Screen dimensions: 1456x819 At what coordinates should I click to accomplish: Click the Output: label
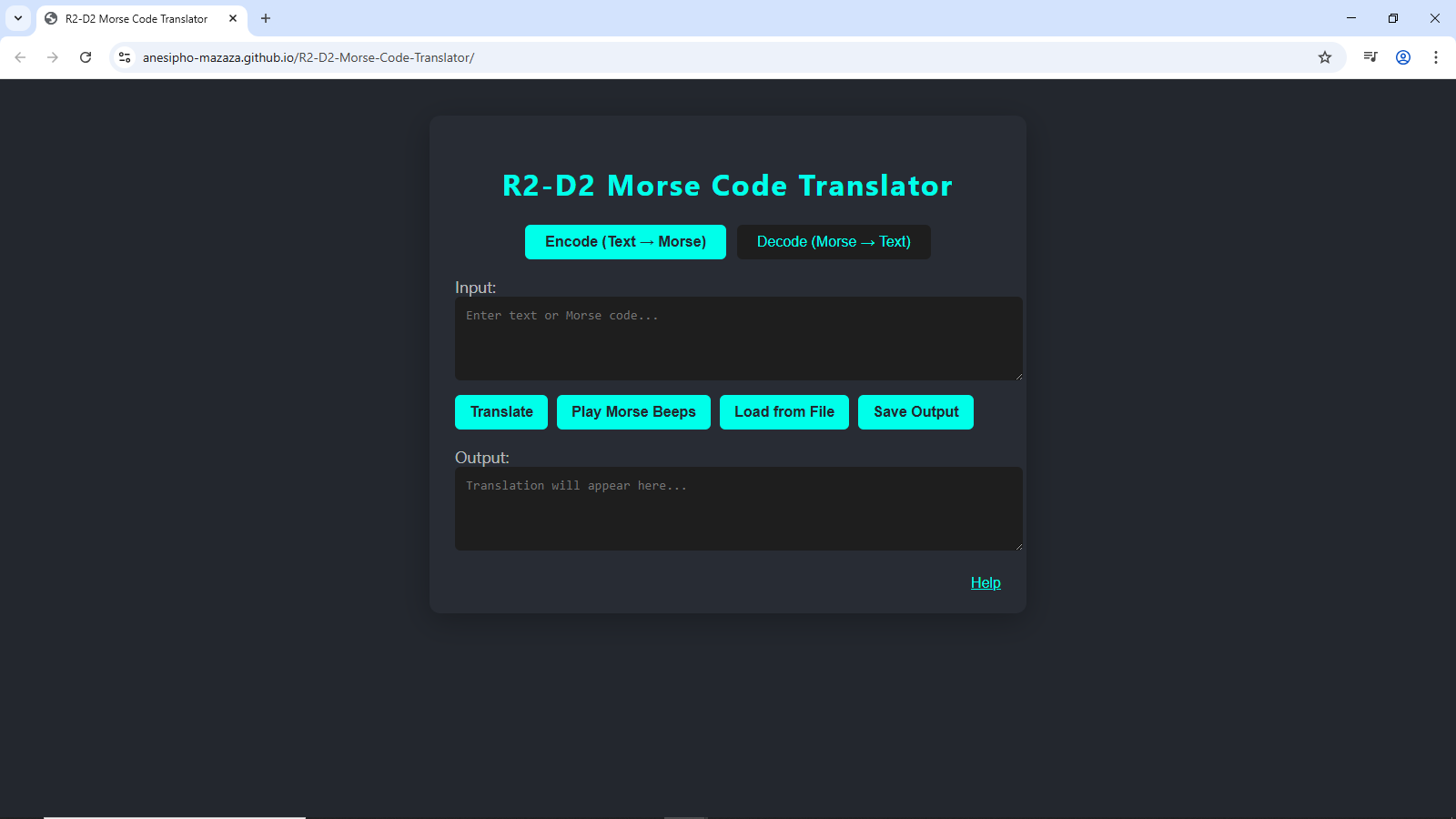tap(482, 458)
